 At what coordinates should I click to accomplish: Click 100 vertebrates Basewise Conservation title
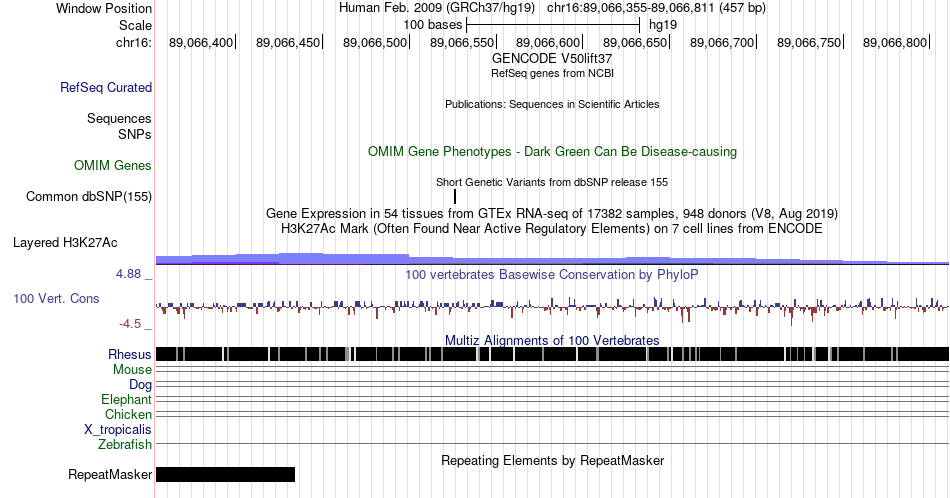[552, 274]
